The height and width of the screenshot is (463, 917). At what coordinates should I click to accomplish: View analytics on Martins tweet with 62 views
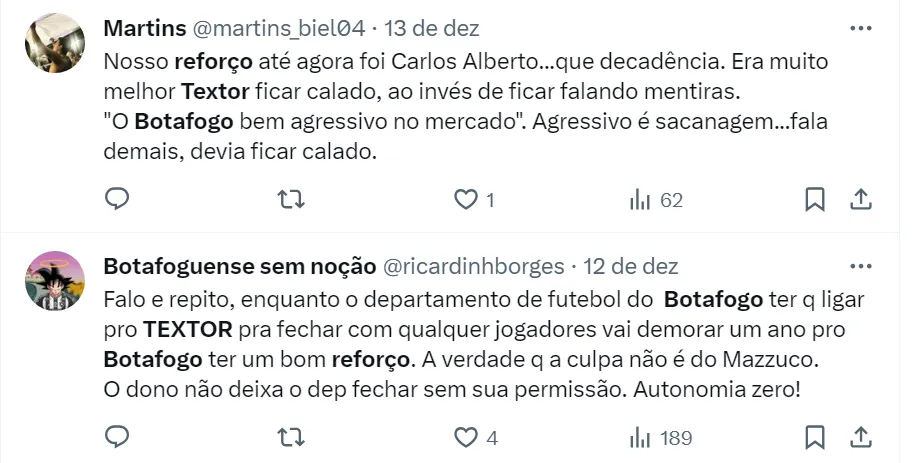pos(640,200)
